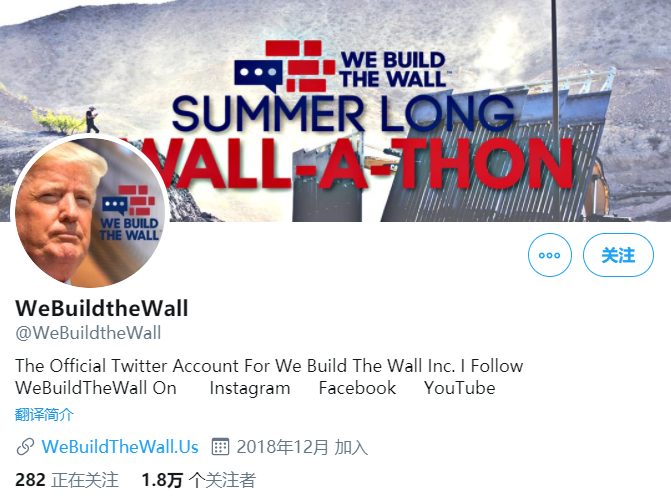Click the word YouTube in the bio

pyautogui.click(x=460, y=388)
